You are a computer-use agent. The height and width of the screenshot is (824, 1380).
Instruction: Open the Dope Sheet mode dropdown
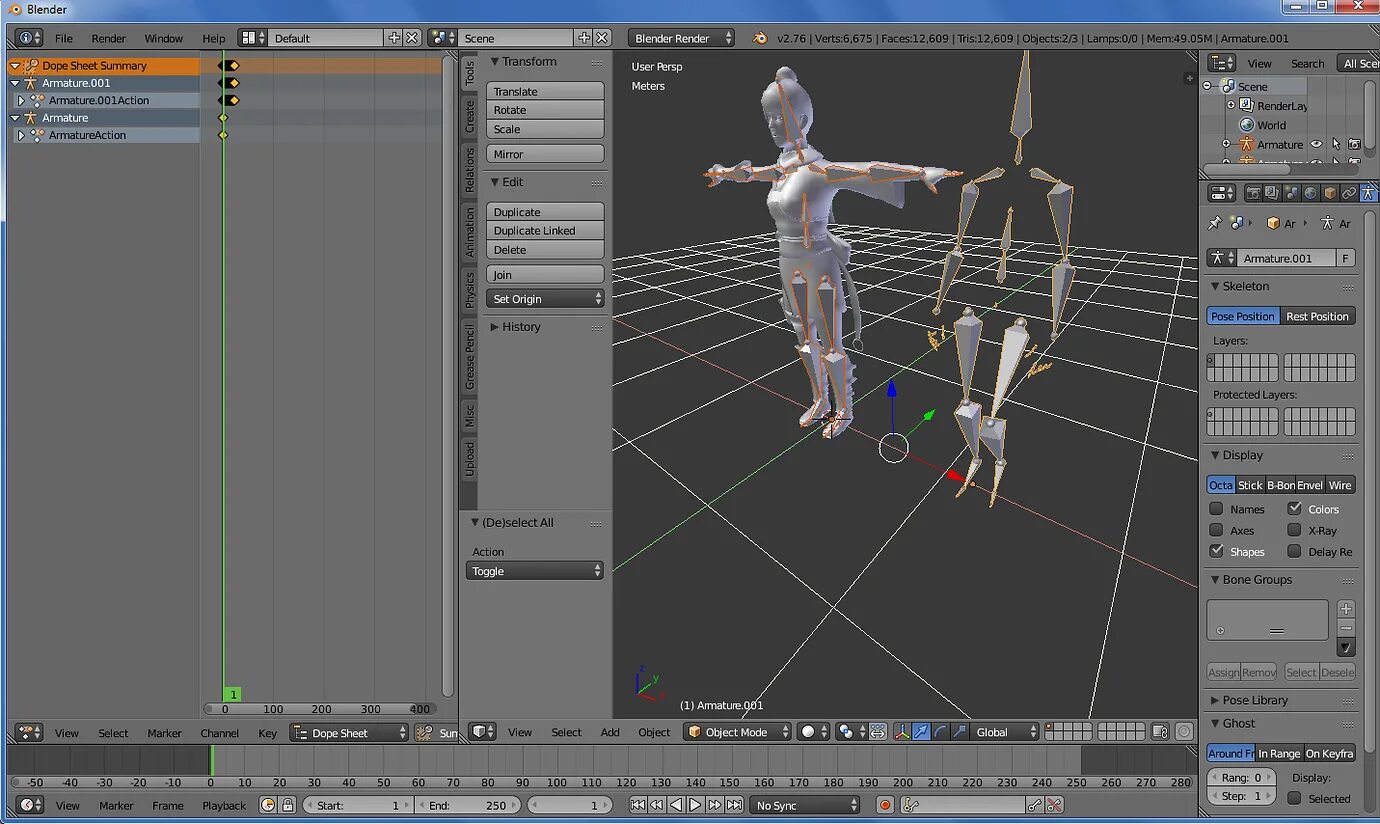coord(349,733)
